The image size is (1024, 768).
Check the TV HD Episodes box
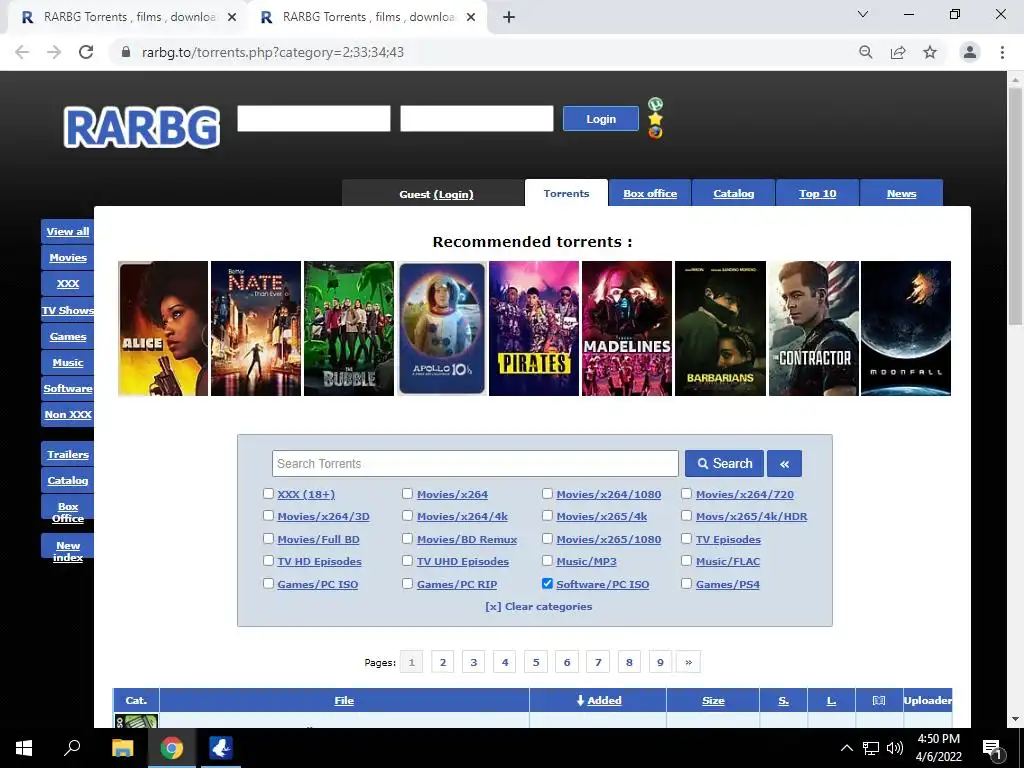[x=268, y=561]
